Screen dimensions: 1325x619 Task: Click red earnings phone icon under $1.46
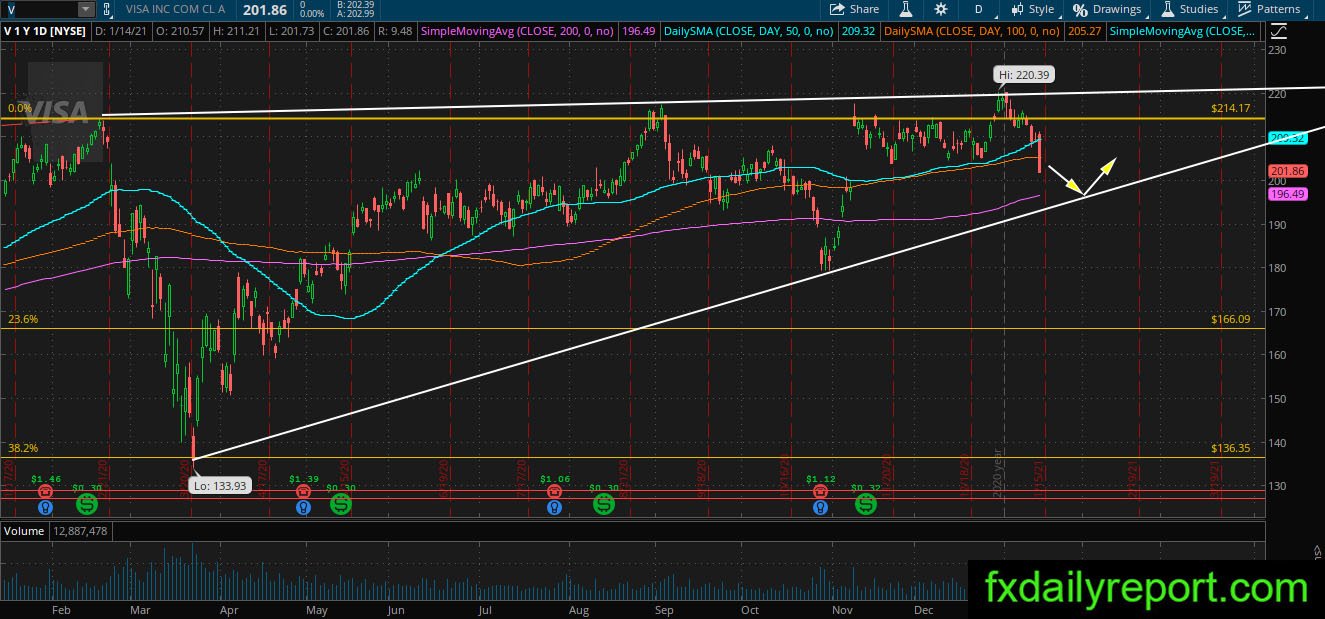coord(46,492)
